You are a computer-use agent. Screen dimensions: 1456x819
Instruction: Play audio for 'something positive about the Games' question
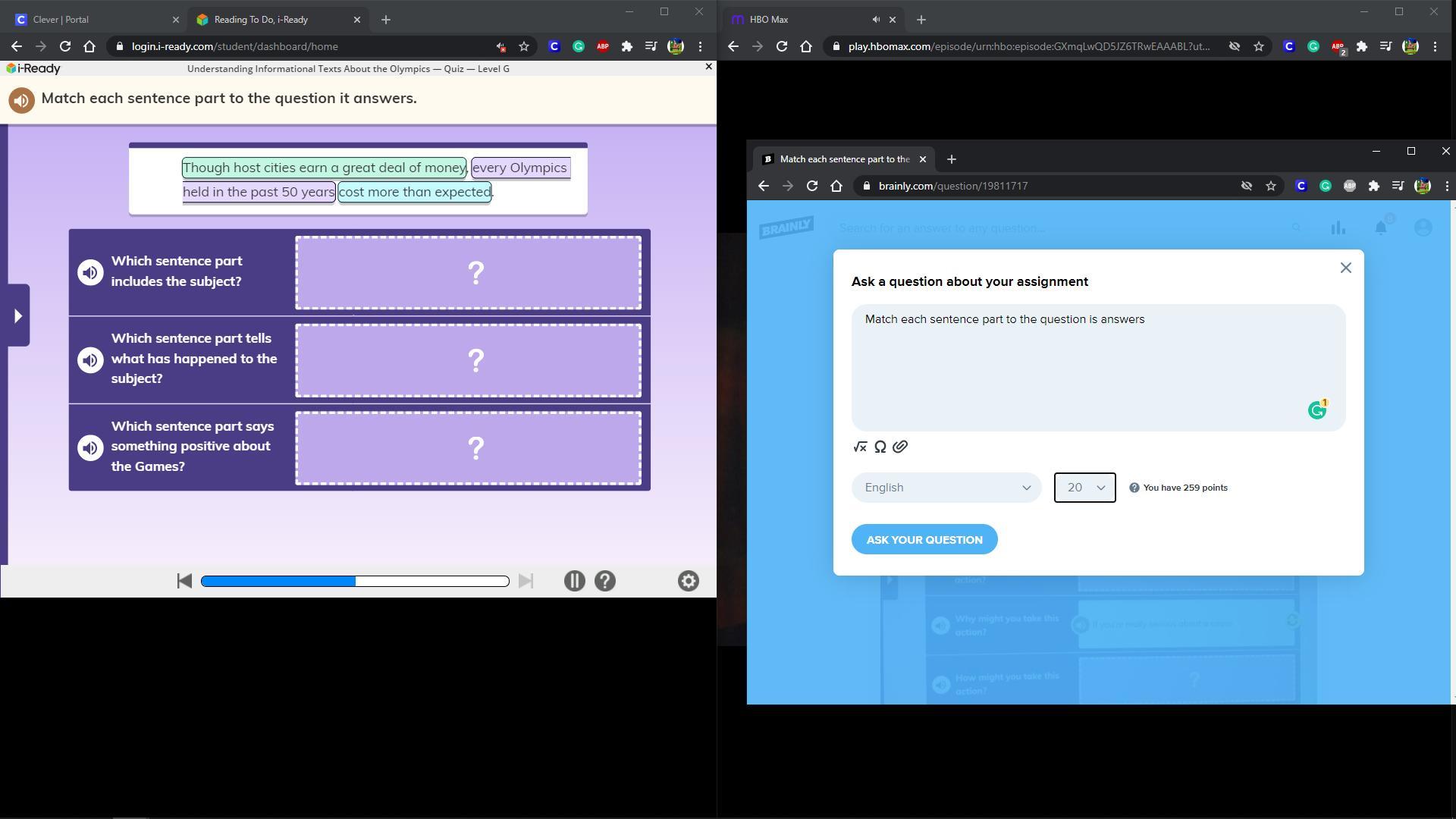(x=90, y=447)
